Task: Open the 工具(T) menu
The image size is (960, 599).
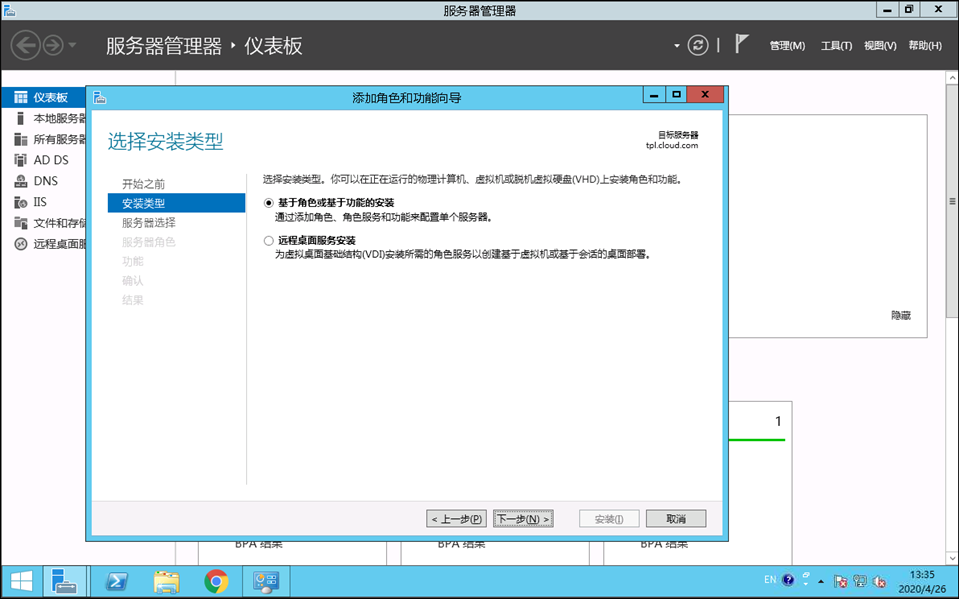Action: 836,46
